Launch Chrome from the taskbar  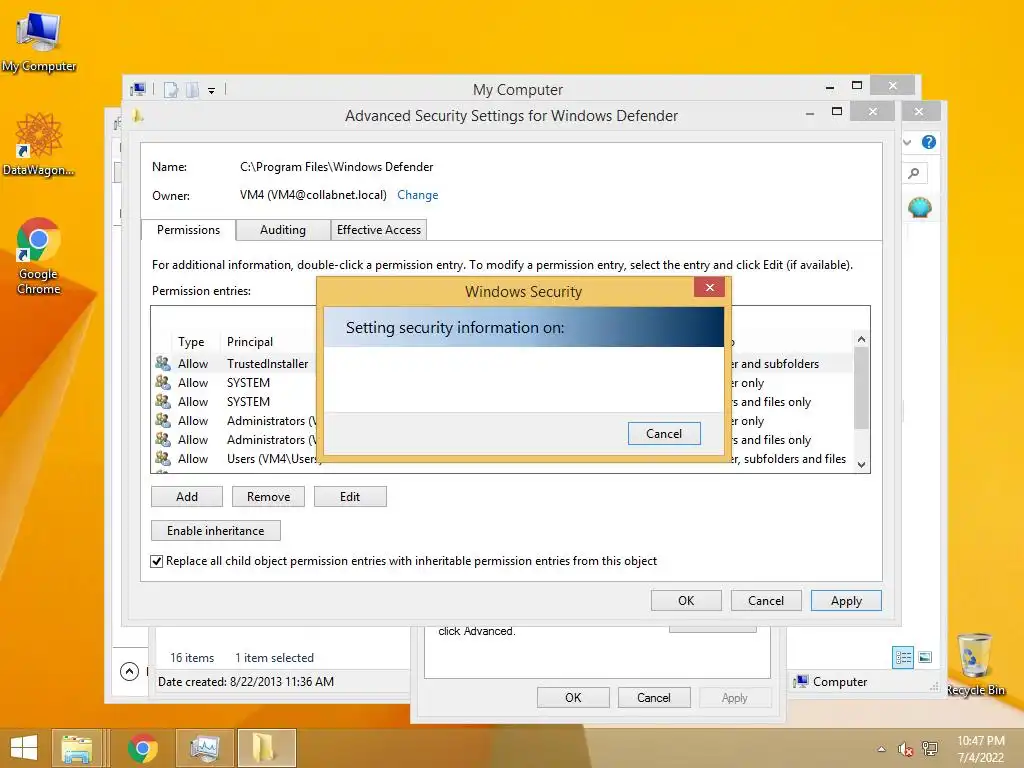(142, 748)
